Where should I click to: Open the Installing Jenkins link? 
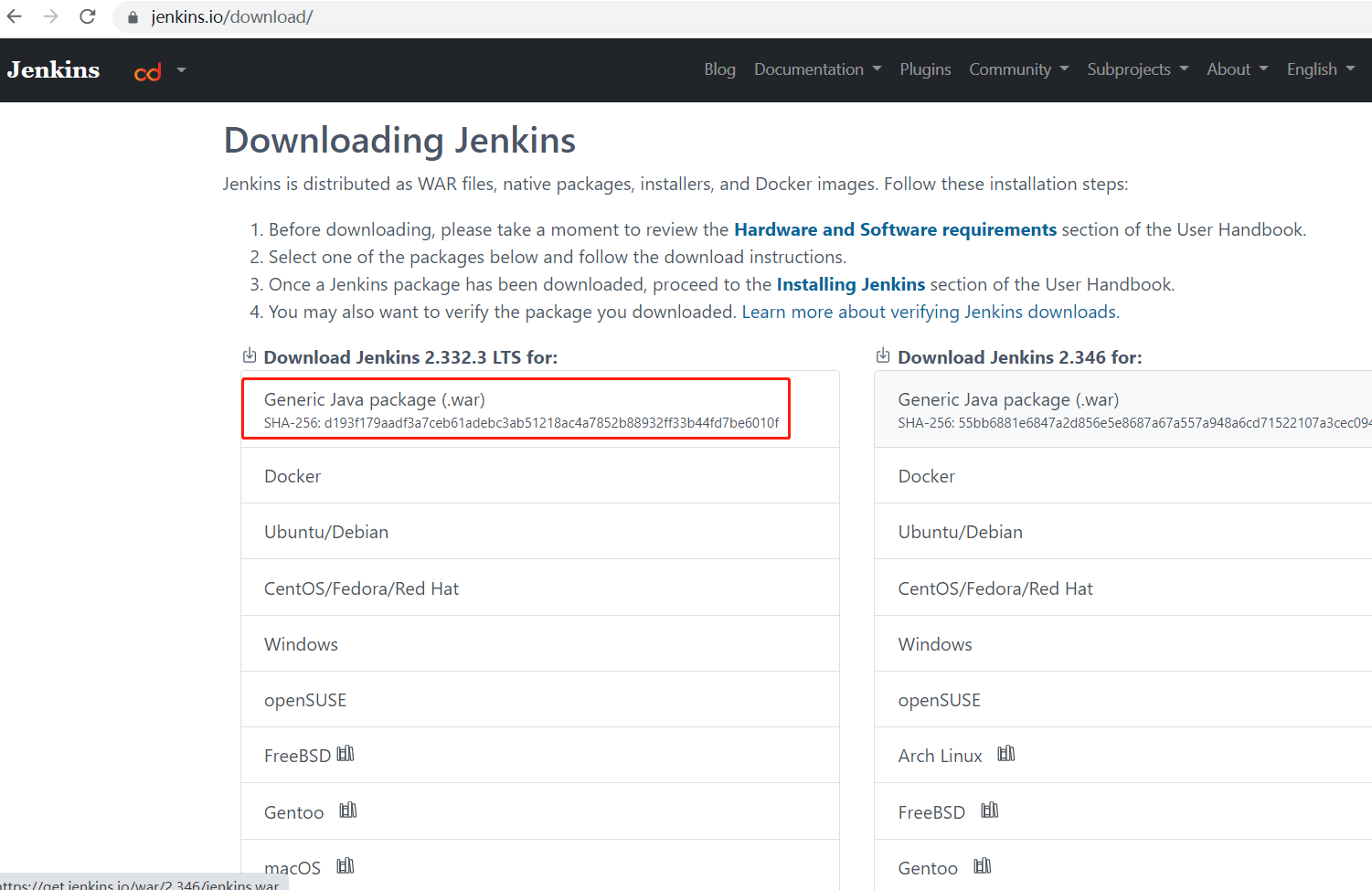point(850,284)
